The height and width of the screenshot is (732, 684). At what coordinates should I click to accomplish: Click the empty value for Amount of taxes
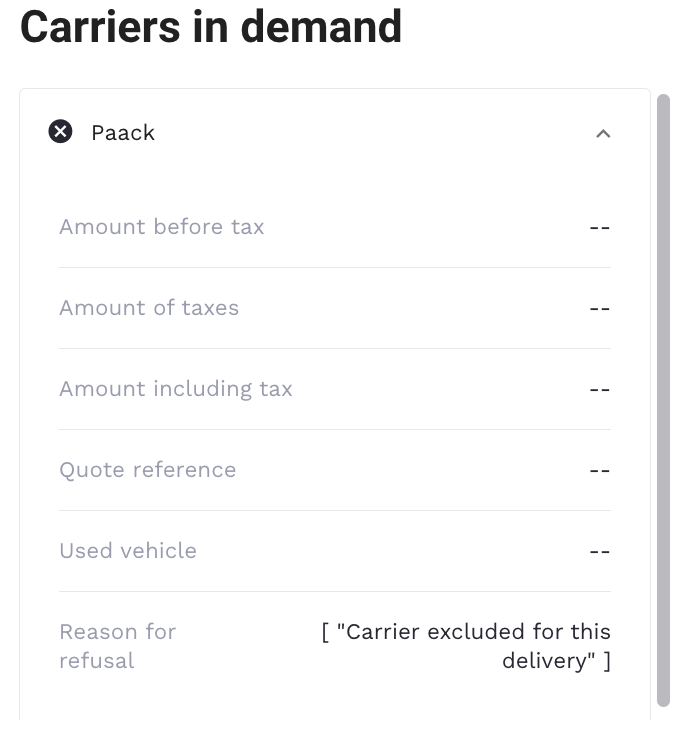click(x=599, y=308)
